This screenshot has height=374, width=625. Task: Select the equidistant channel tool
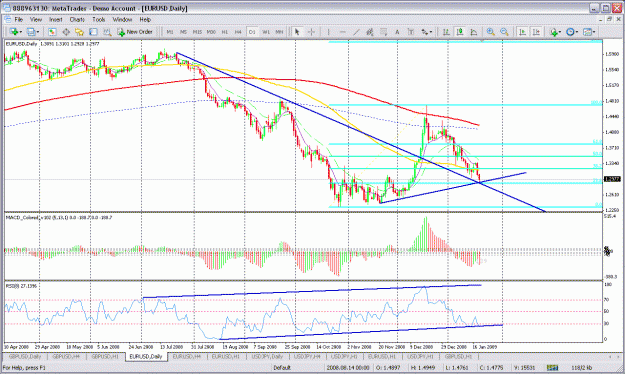[x=369, y=32]
